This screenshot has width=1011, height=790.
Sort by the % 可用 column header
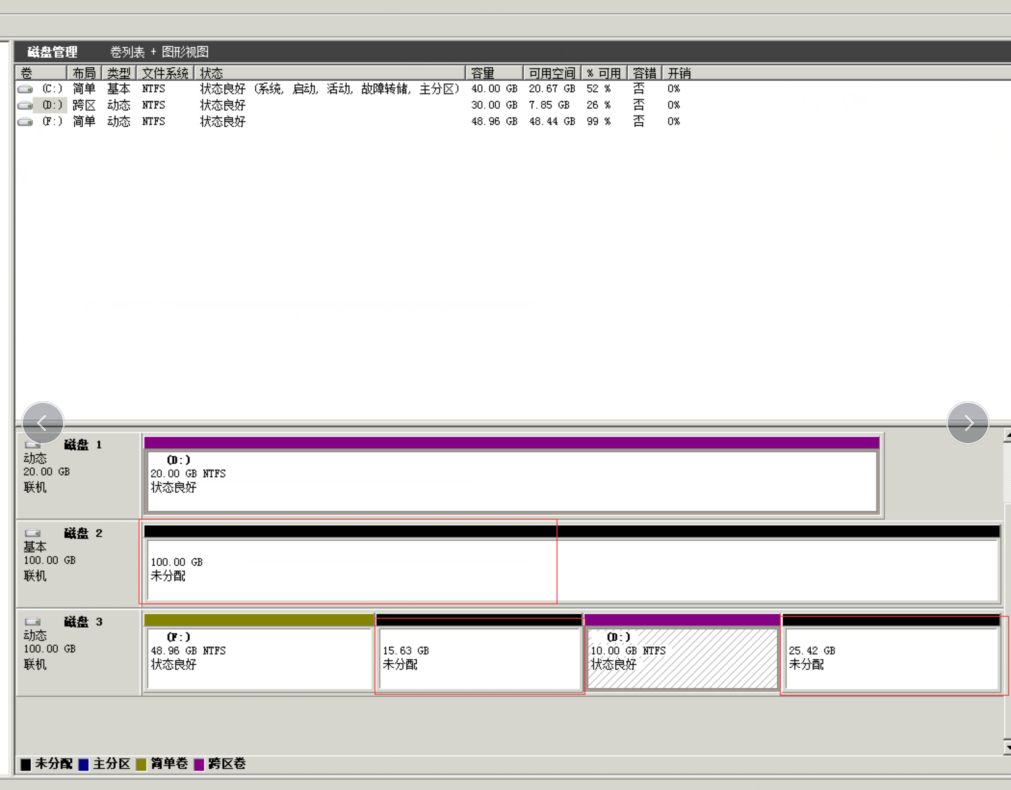pyautogui.click(x=604, y=73)
